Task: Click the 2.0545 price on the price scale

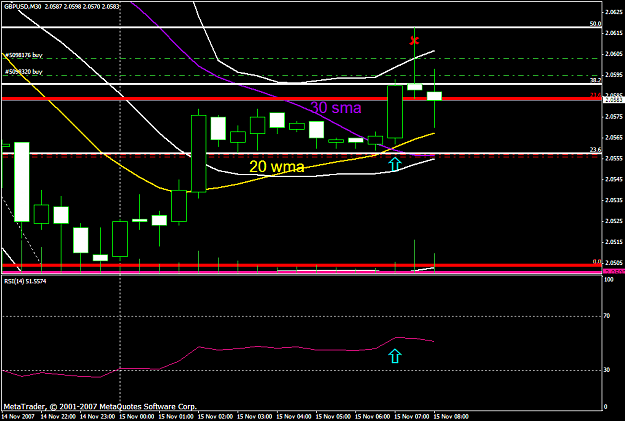Action: pyautogui.click(x=612, y=179)
